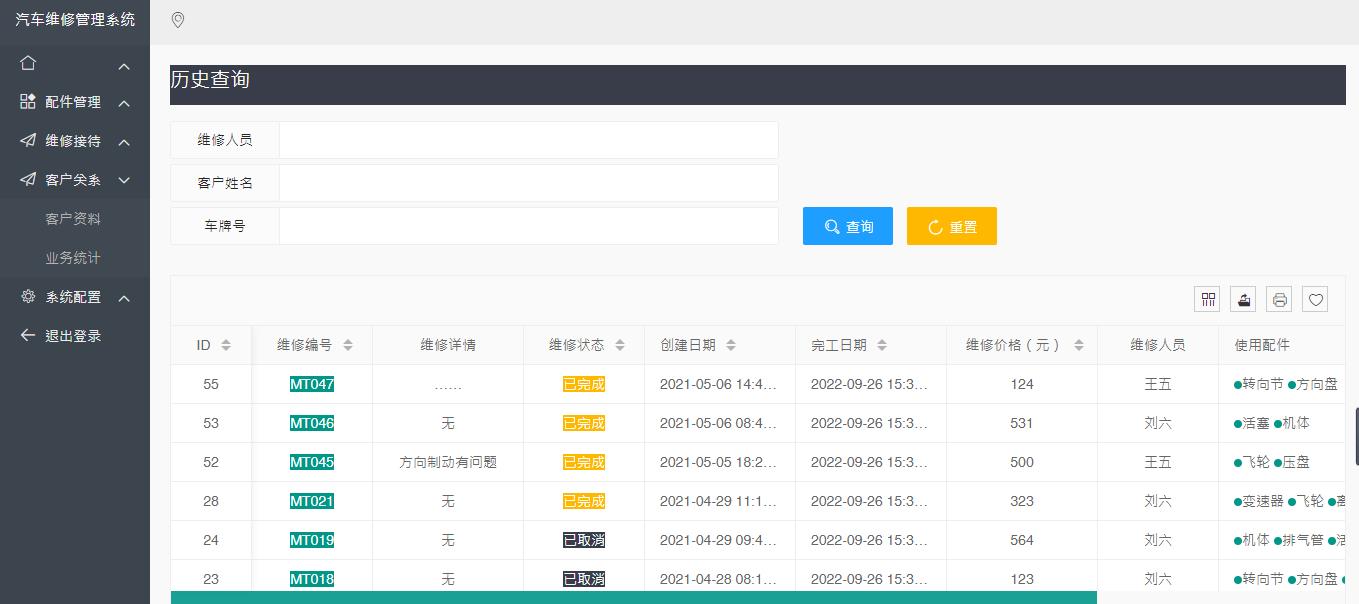Expand the 配件管理 sidebar menu

(x=73, y=102)
